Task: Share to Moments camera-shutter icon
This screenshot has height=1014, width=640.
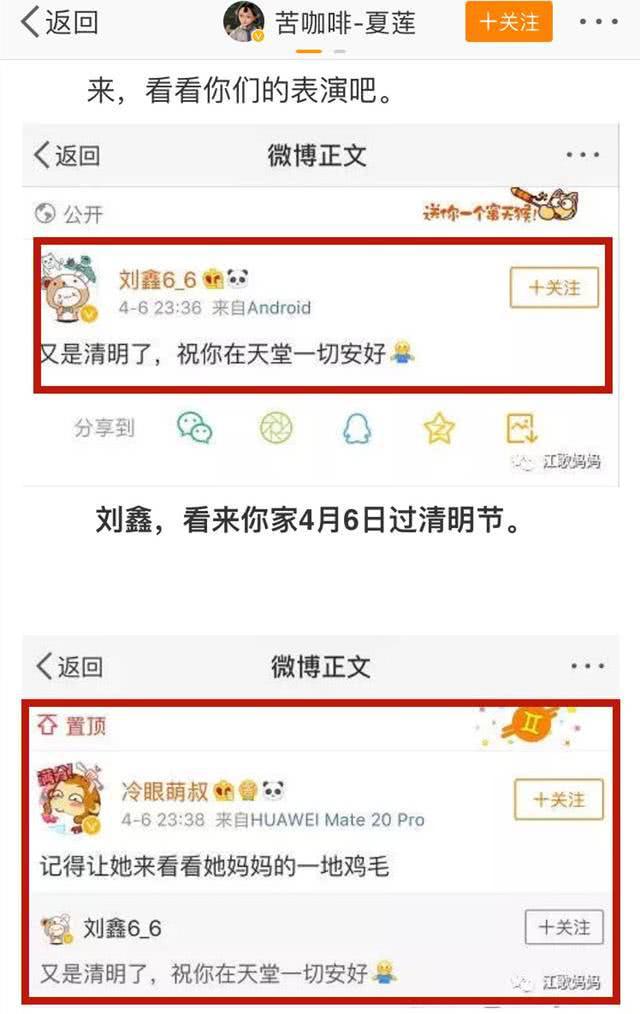Action: point(276,428)
